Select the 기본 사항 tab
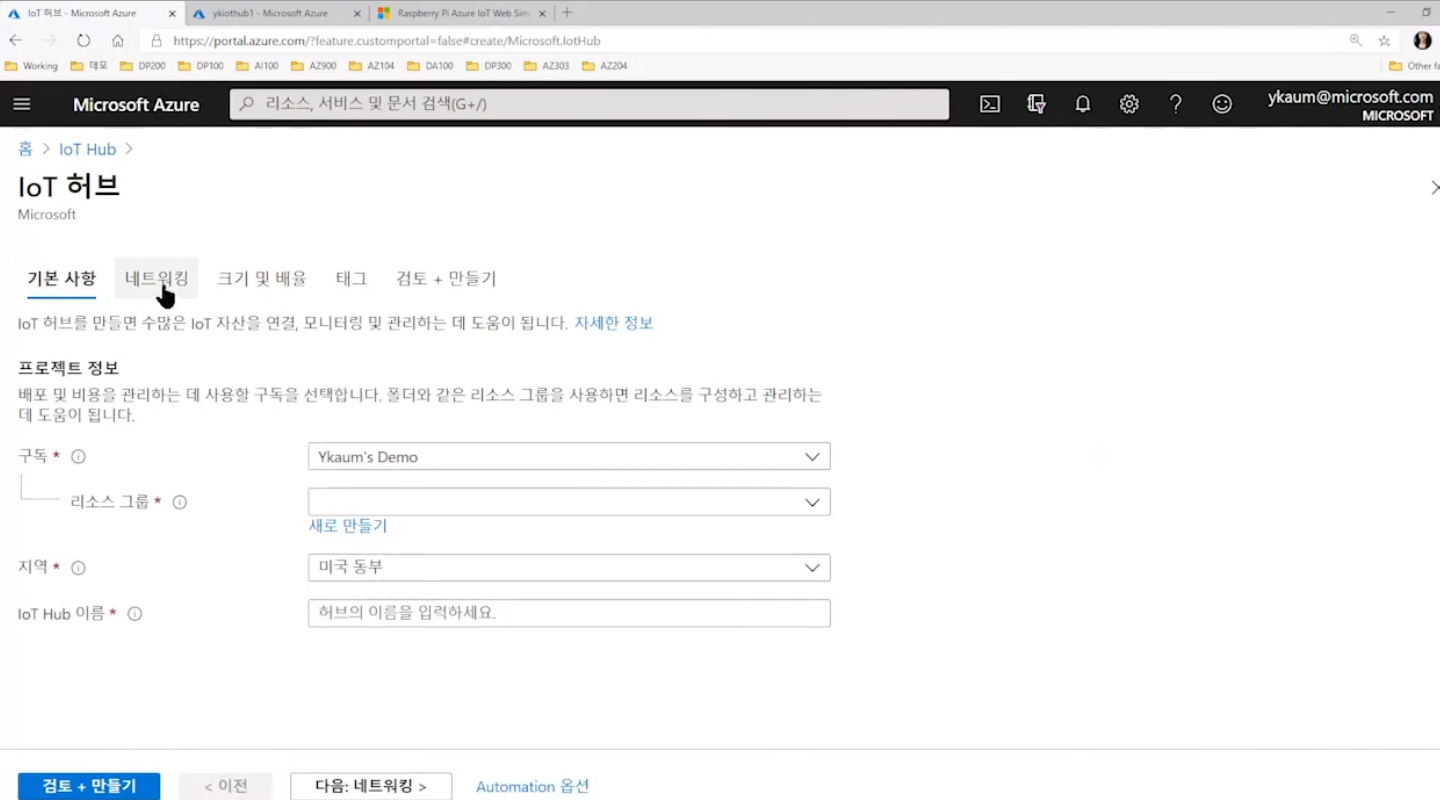The width and height of the screenshot is (1440, 800). 62,279
